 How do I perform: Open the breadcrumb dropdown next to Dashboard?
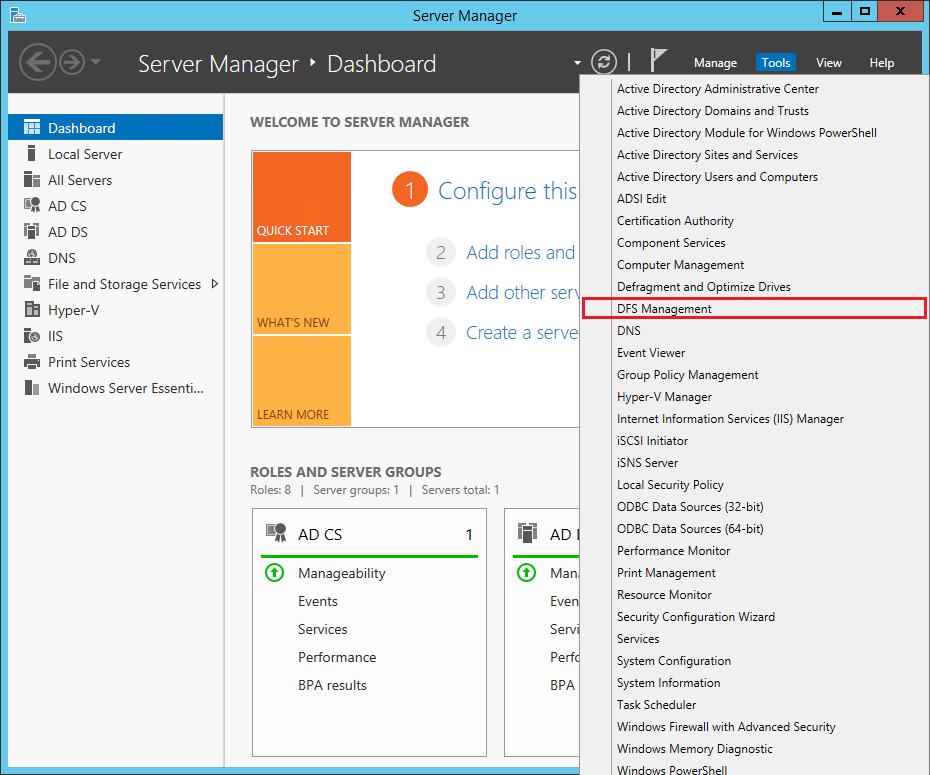tap(577, 62)
